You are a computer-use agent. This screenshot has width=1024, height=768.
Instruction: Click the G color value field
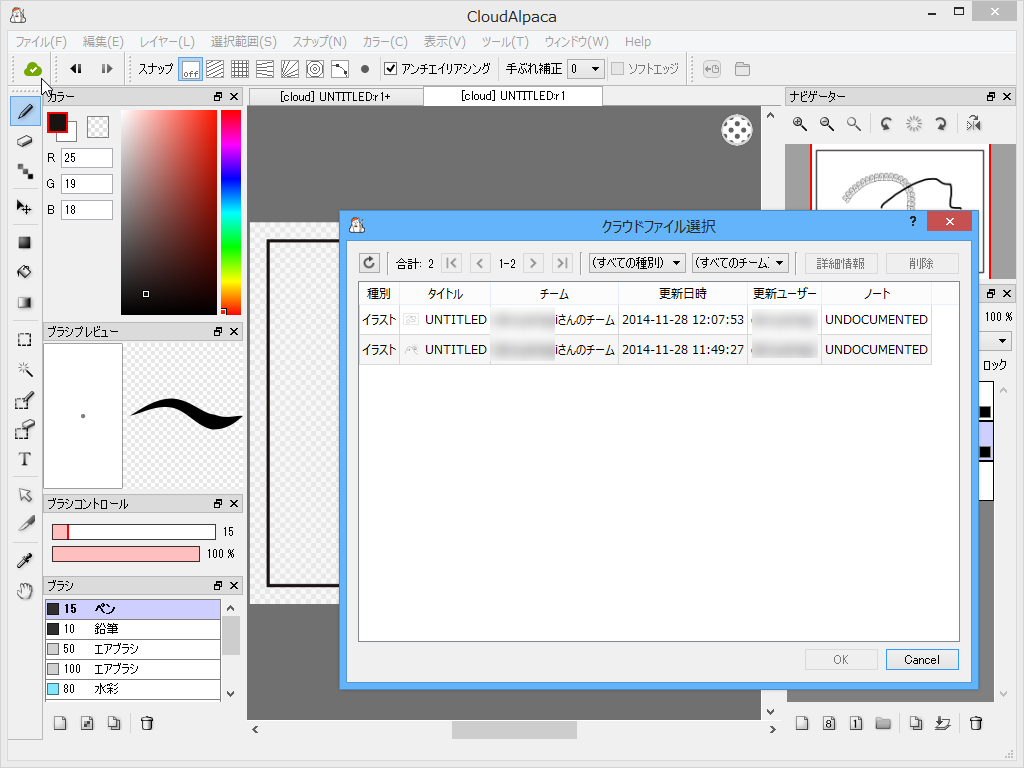click(x=87, y=184)
